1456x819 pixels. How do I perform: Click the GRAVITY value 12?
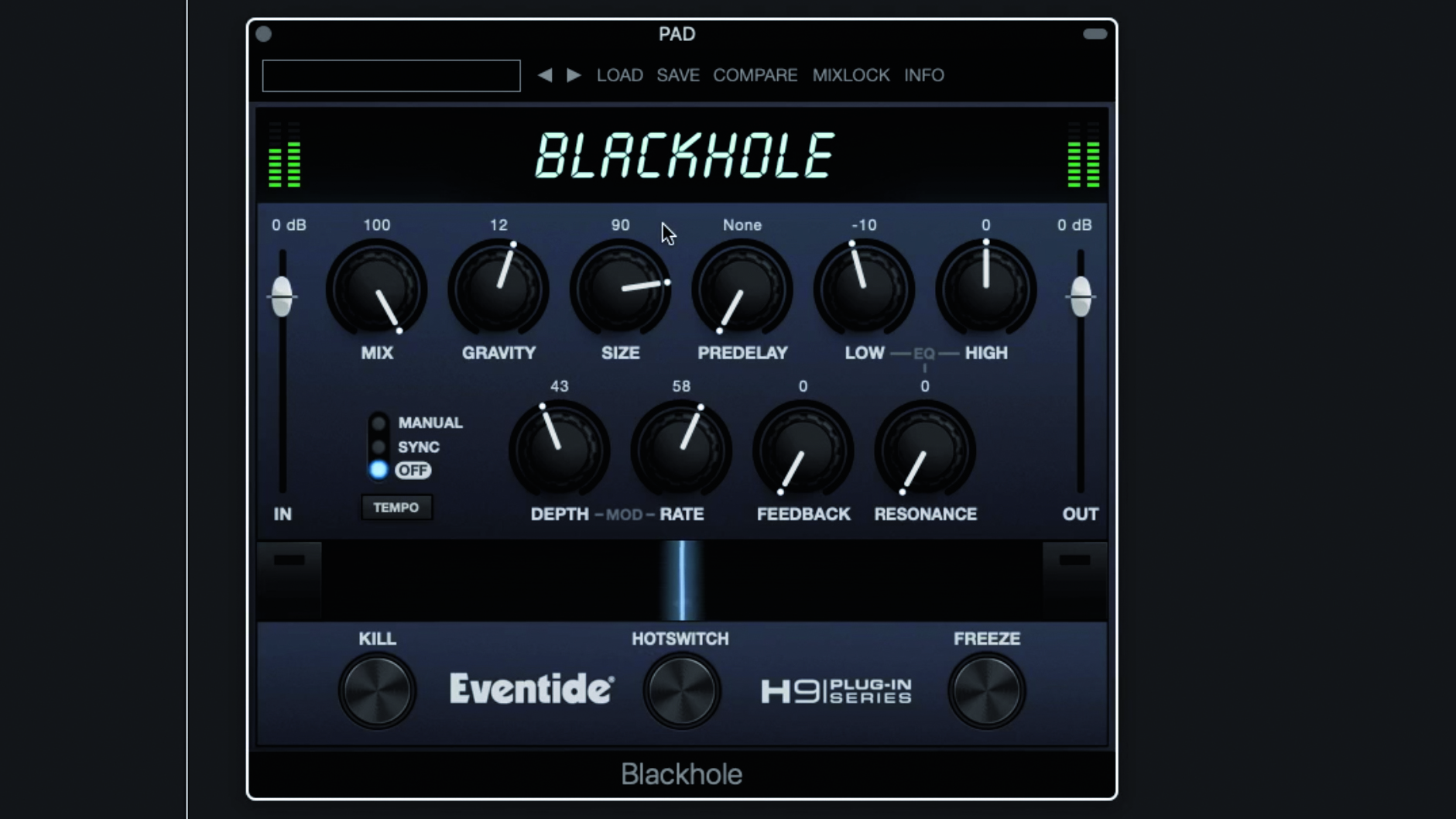498,225
